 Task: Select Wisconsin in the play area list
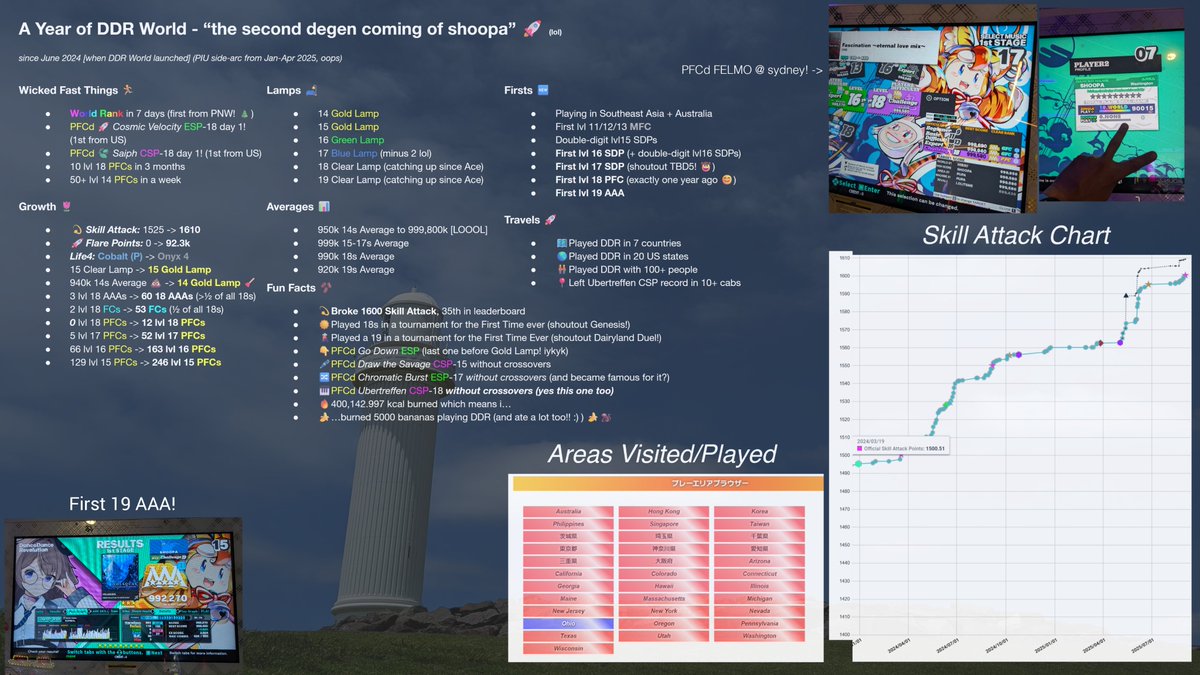[x=568, y=648]
